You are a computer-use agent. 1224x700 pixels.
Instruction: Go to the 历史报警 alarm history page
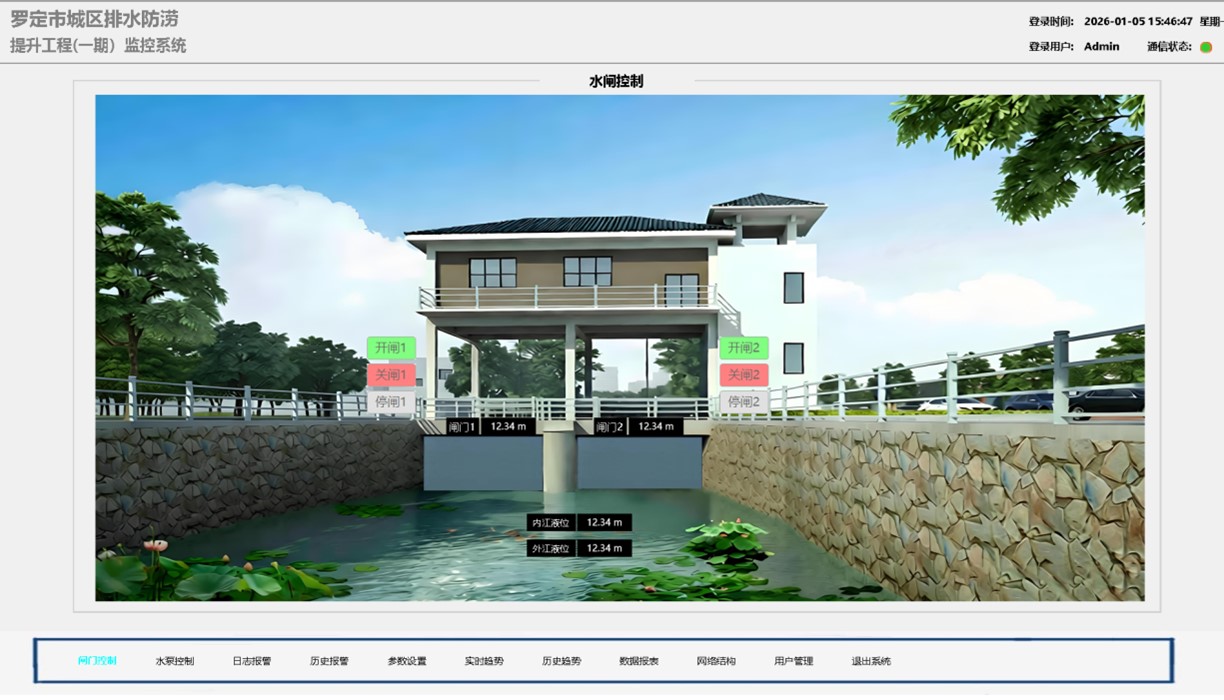pyautogui.click(x=329, y=661)
